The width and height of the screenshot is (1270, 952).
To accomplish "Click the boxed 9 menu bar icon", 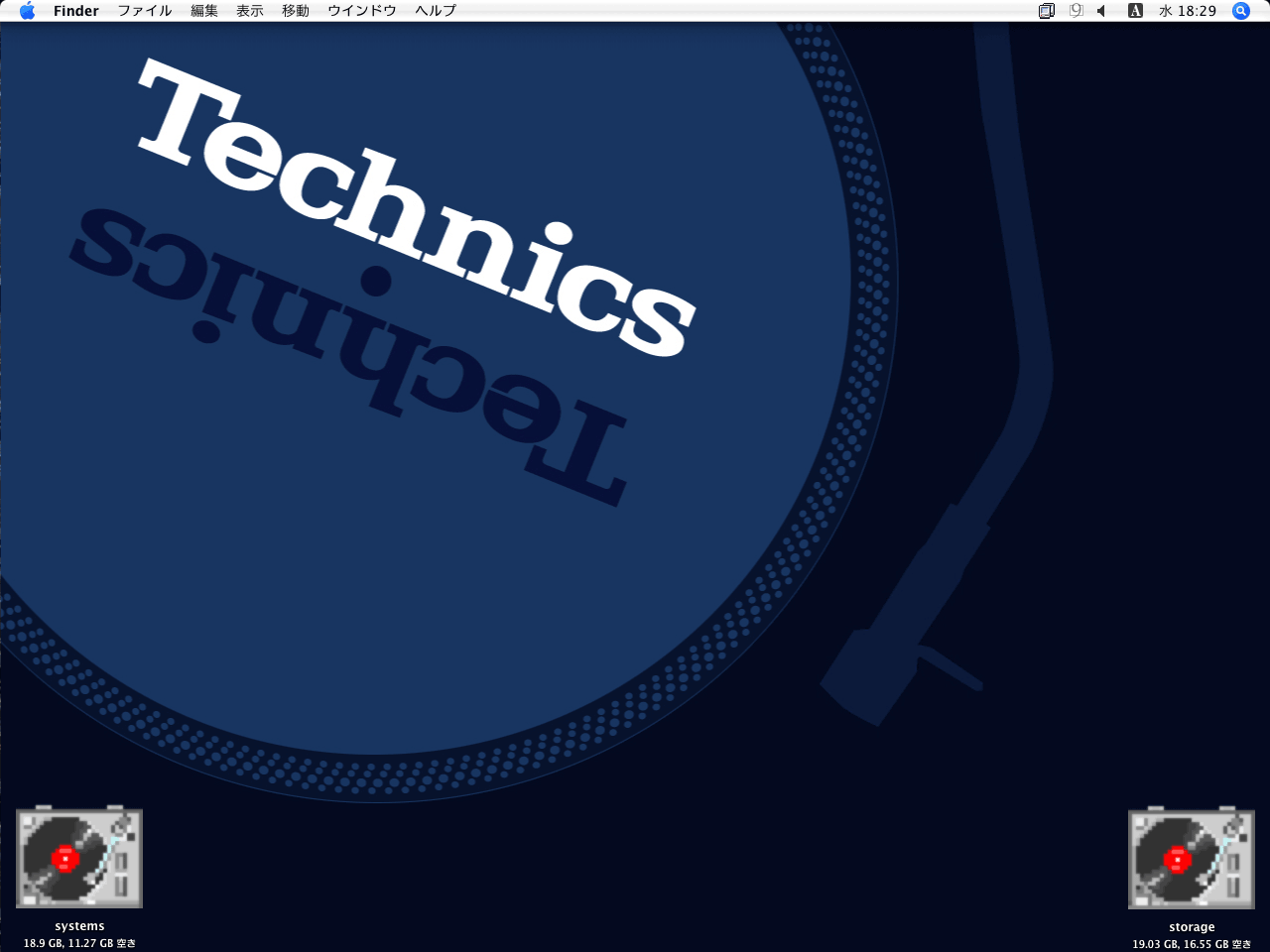I will pyautogui.click(x=1077, y=11).
